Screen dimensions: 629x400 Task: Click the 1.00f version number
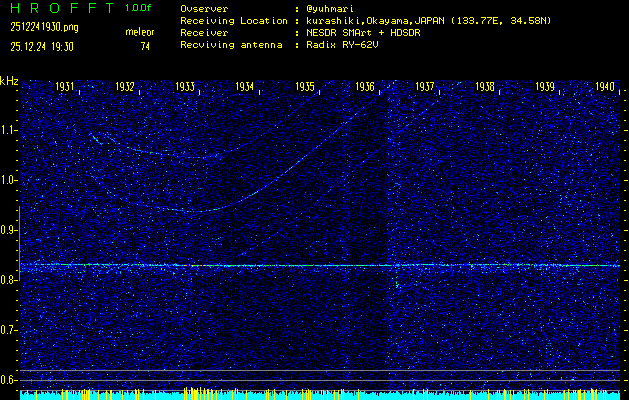139,8
